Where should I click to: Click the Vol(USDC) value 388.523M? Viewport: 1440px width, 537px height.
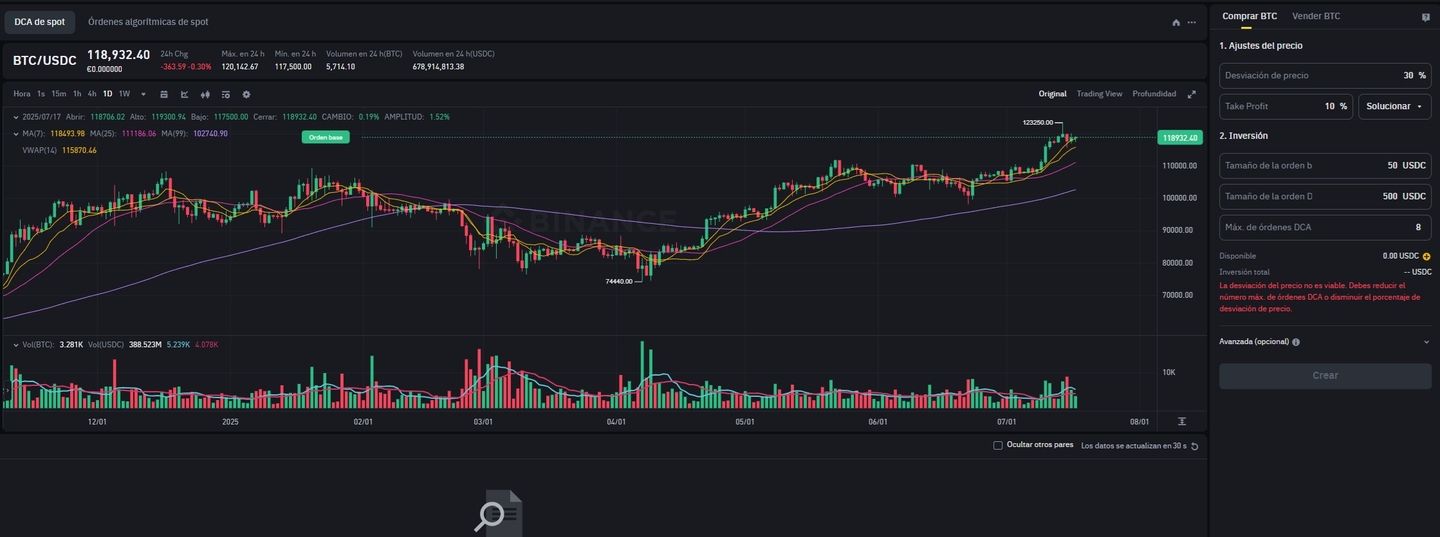coord(145,344)
